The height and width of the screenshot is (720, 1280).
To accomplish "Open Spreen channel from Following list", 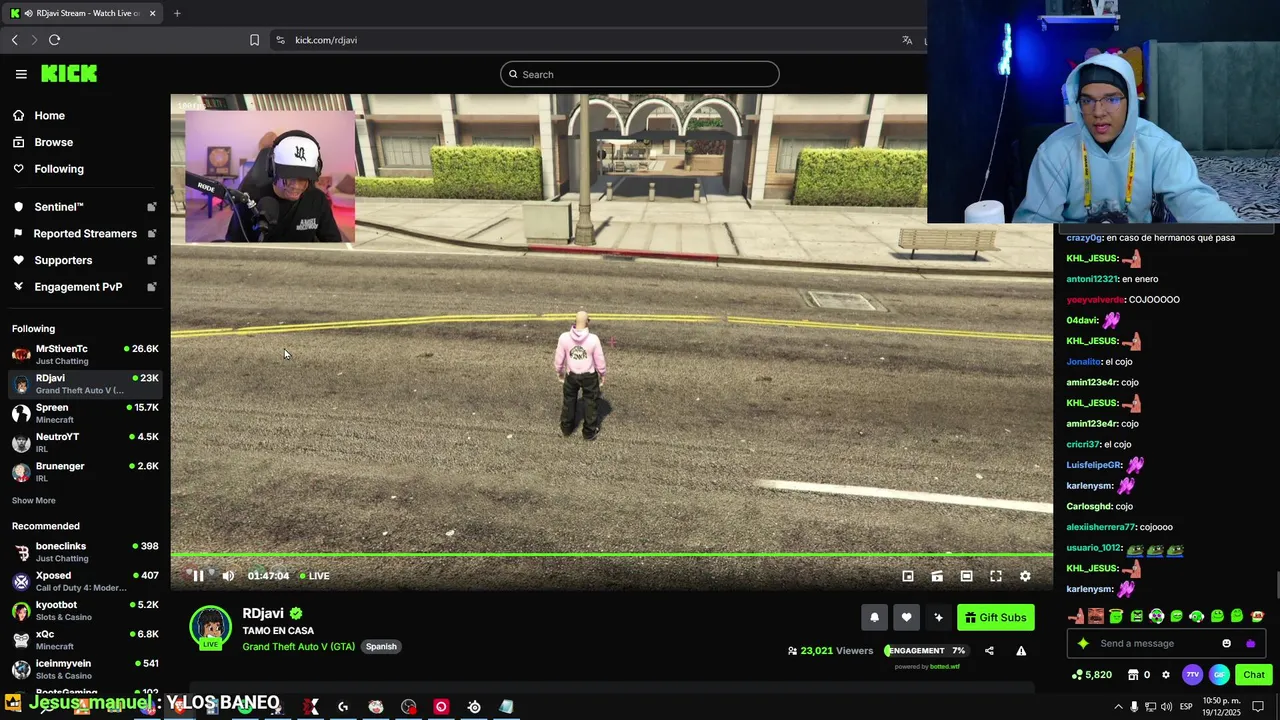I will pos(85,413).
